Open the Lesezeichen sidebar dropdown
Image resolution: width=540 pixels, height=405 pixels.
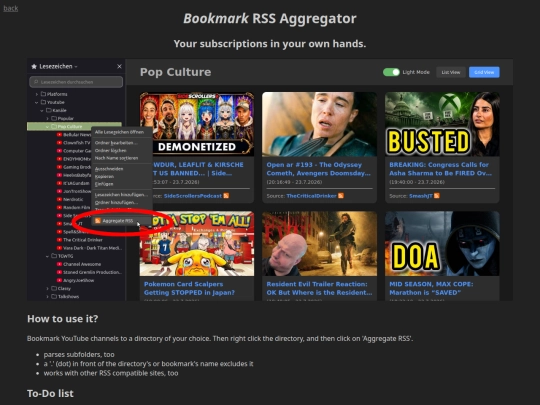click(x=76, y=66)
